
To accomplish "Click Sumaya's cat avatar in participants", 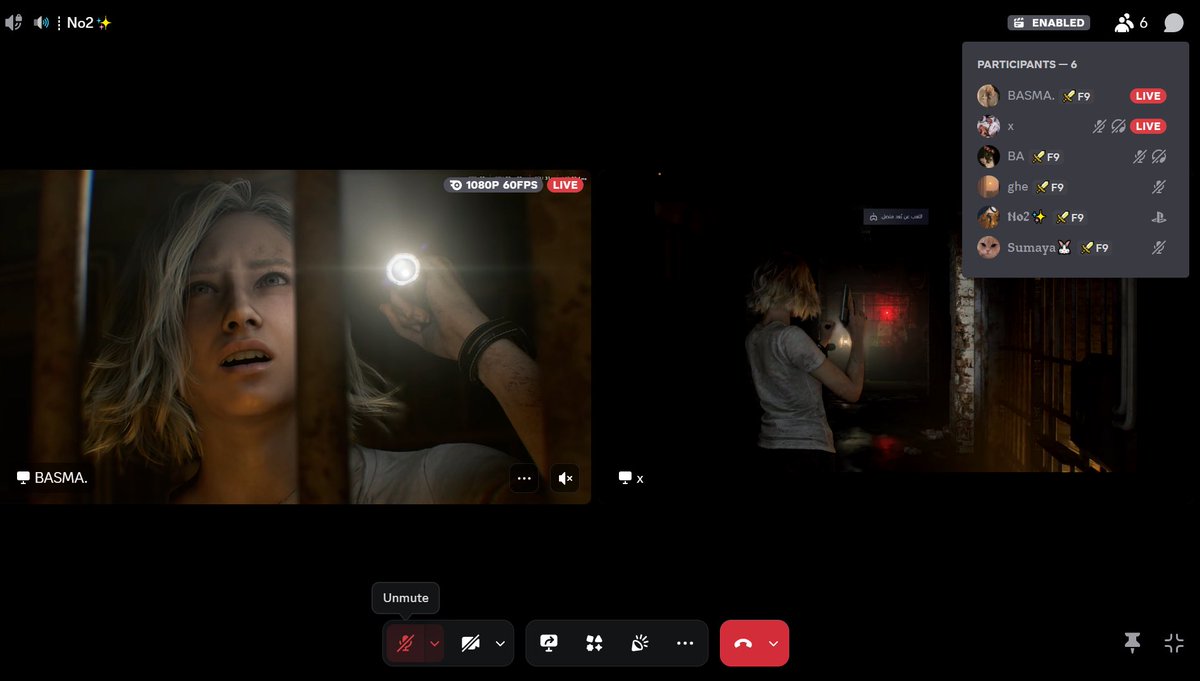I will click(x=988, y=247).
